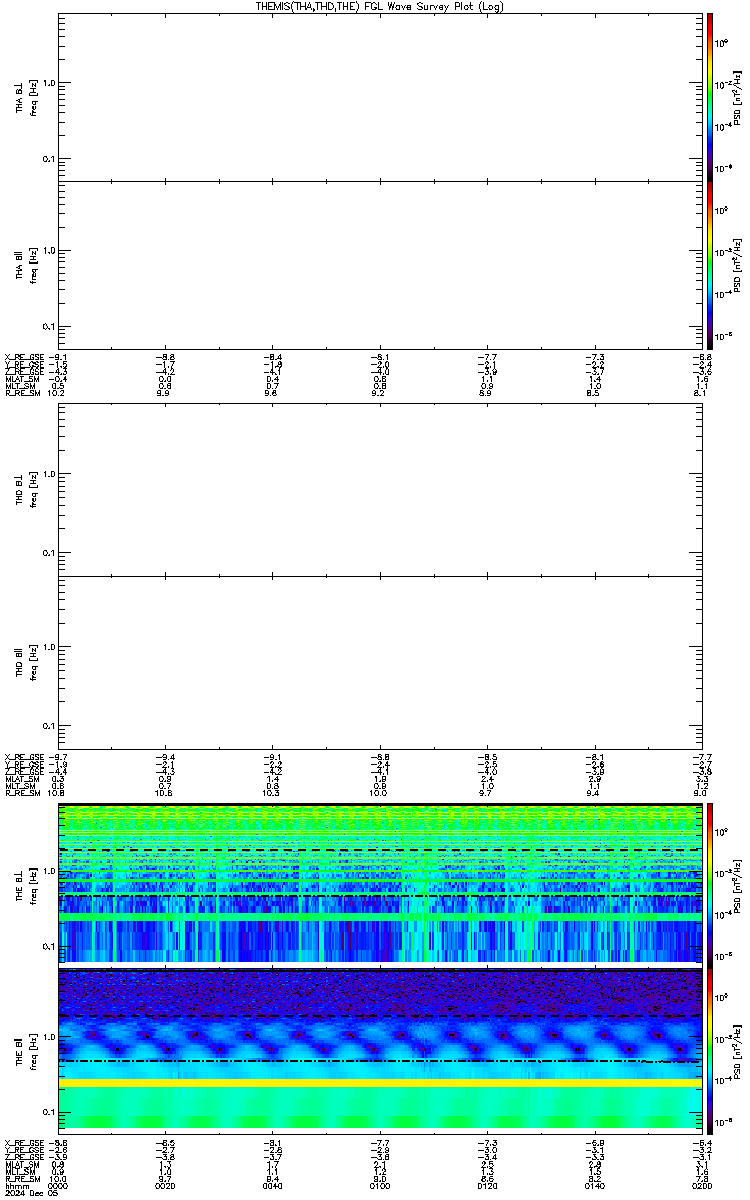Click the THE B-parallel PSD color bar
Image resolution: width=750 pixels, height=1200 pixels.
(710, 1050)
